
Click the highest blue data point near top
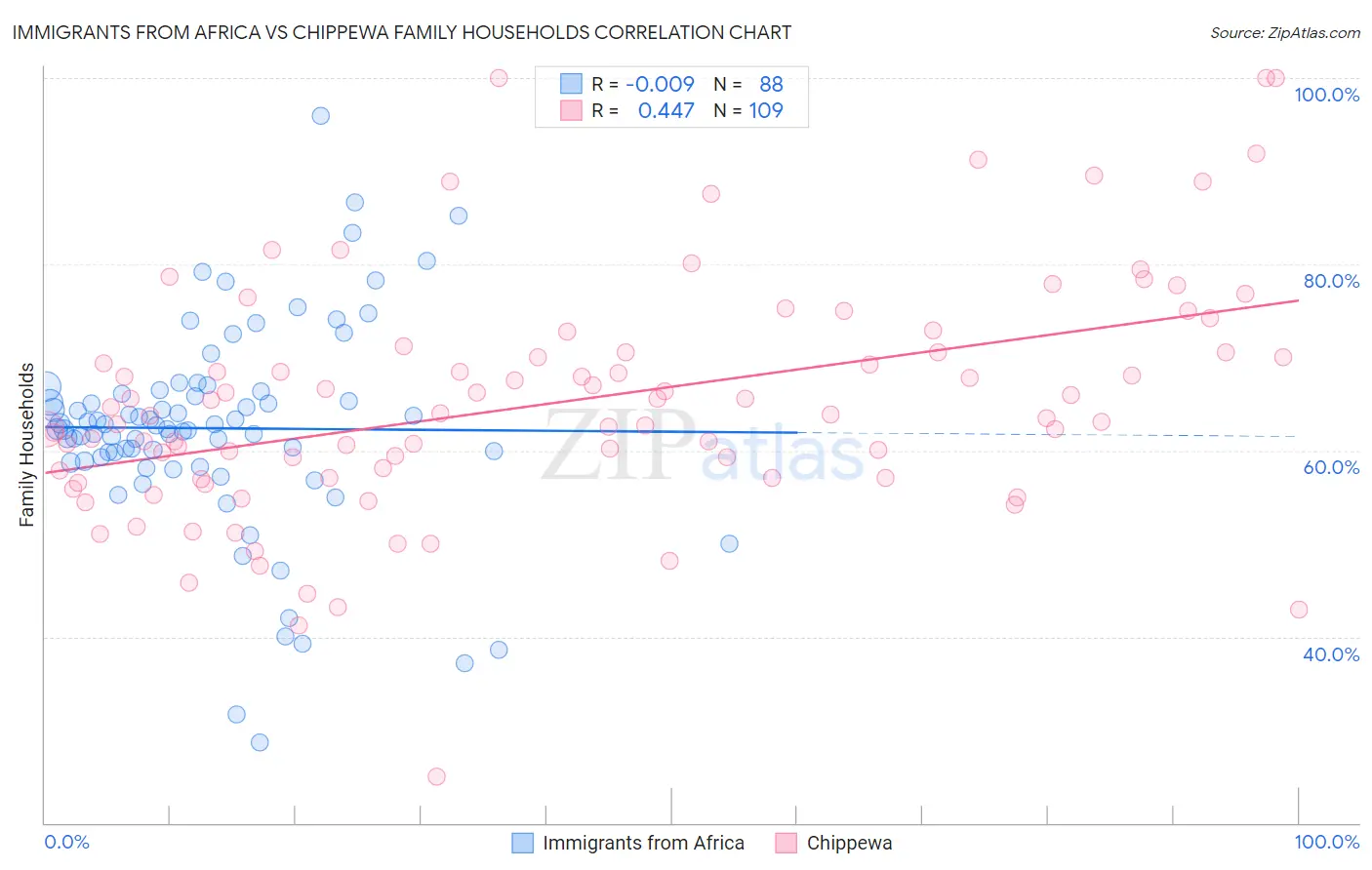click(320, 116)
